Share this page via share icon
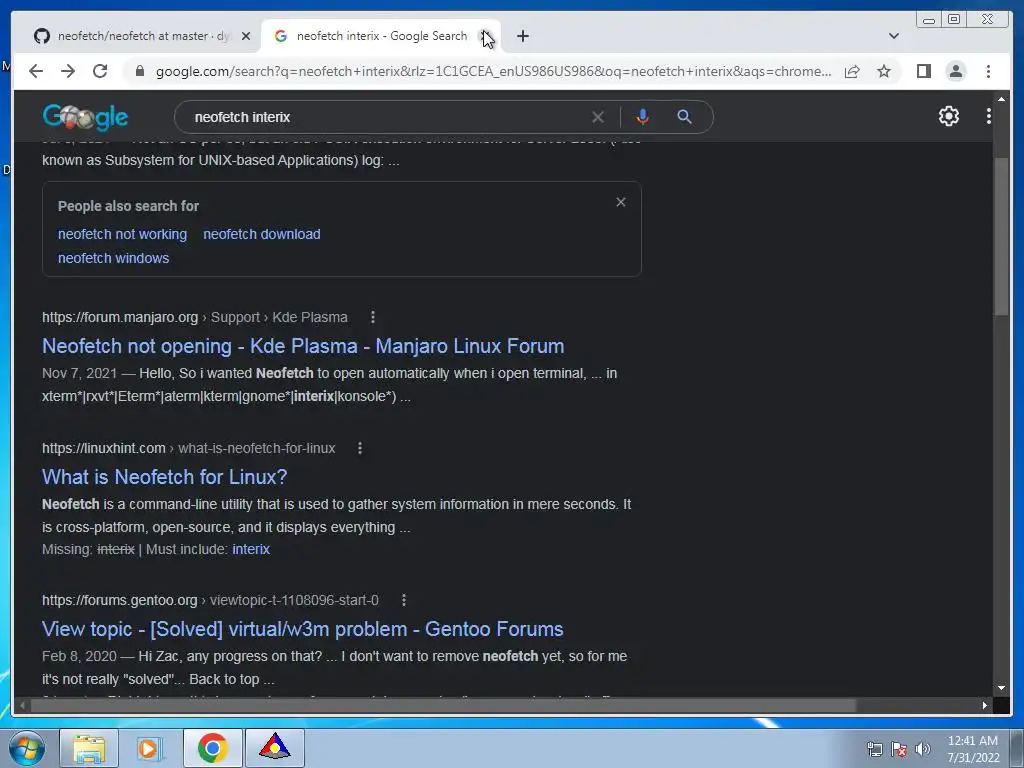Image resolution: width=1024 pixels, height=768 pixels. (852, 71)
